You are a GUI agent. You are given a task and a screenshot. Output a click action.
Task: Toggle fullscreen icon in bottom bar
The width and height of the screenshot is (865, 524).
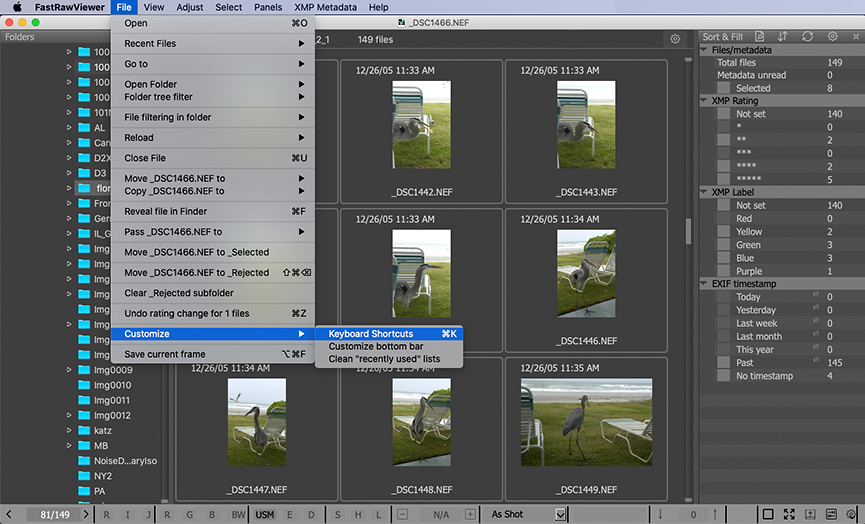coord(789,514)
